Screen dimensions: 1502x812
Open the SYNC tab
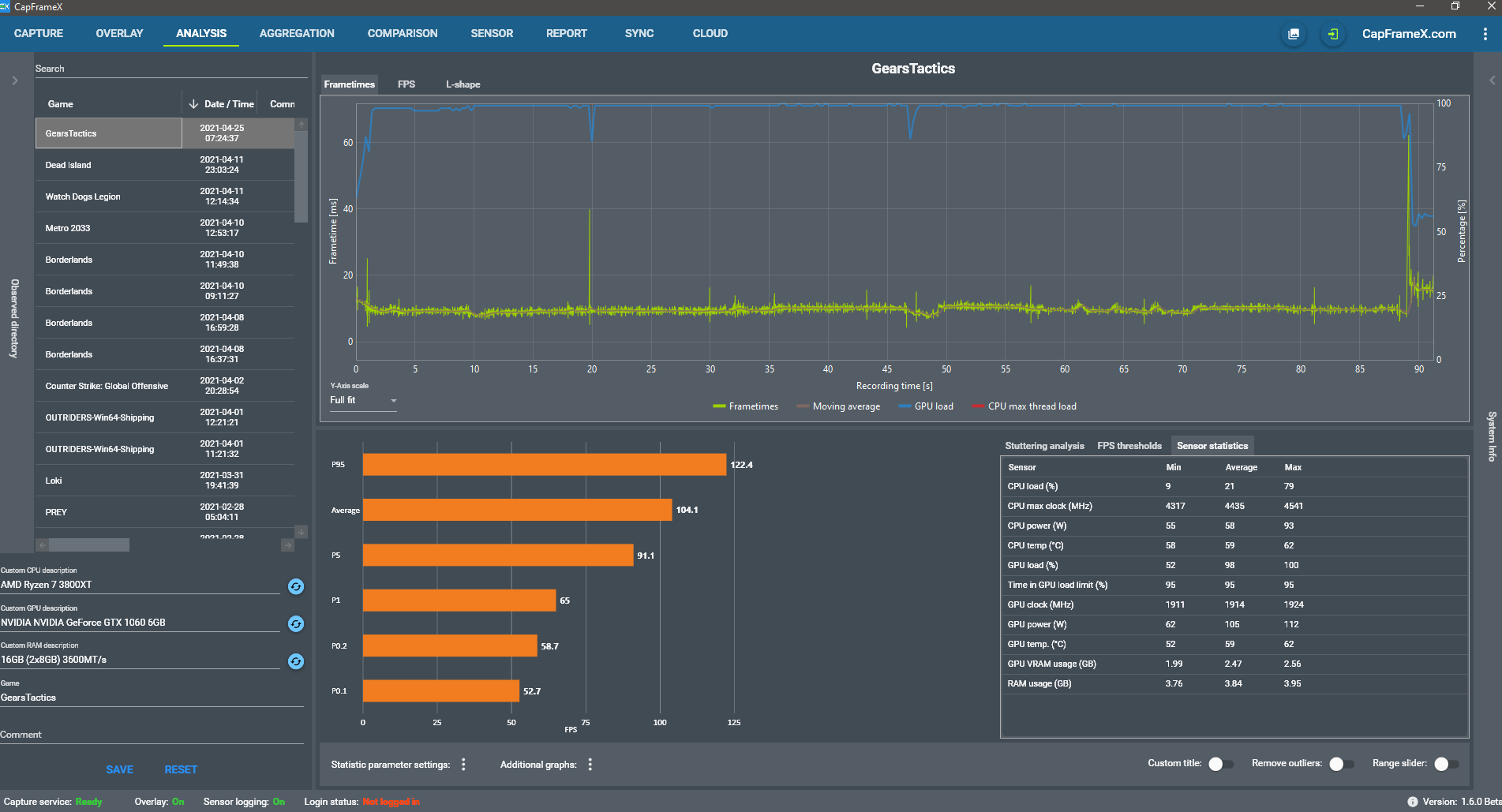tap(639, 33)
